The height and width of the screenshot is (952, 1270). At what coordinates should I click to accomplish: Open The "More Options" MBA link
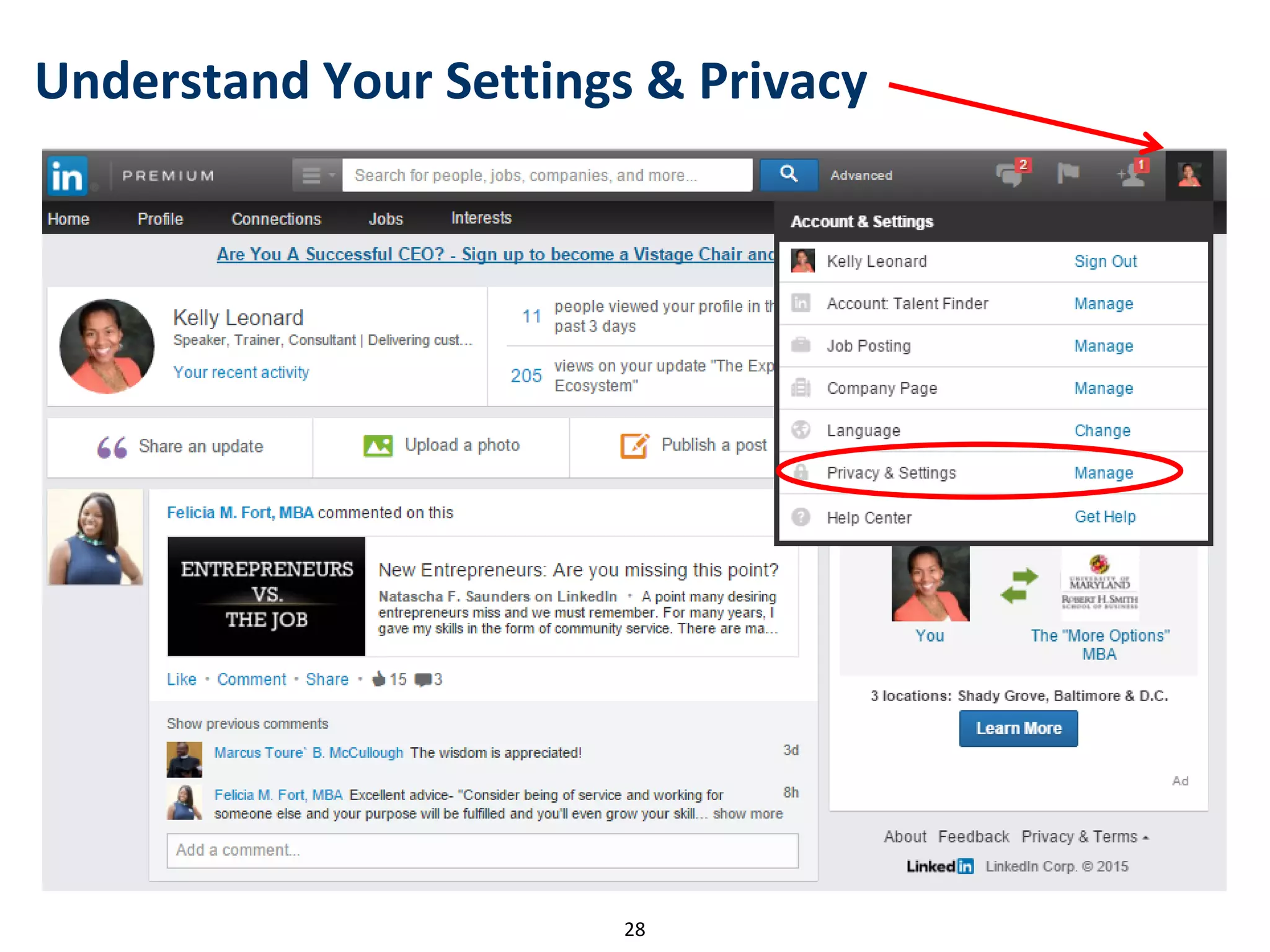click(x=1099, y=645)
